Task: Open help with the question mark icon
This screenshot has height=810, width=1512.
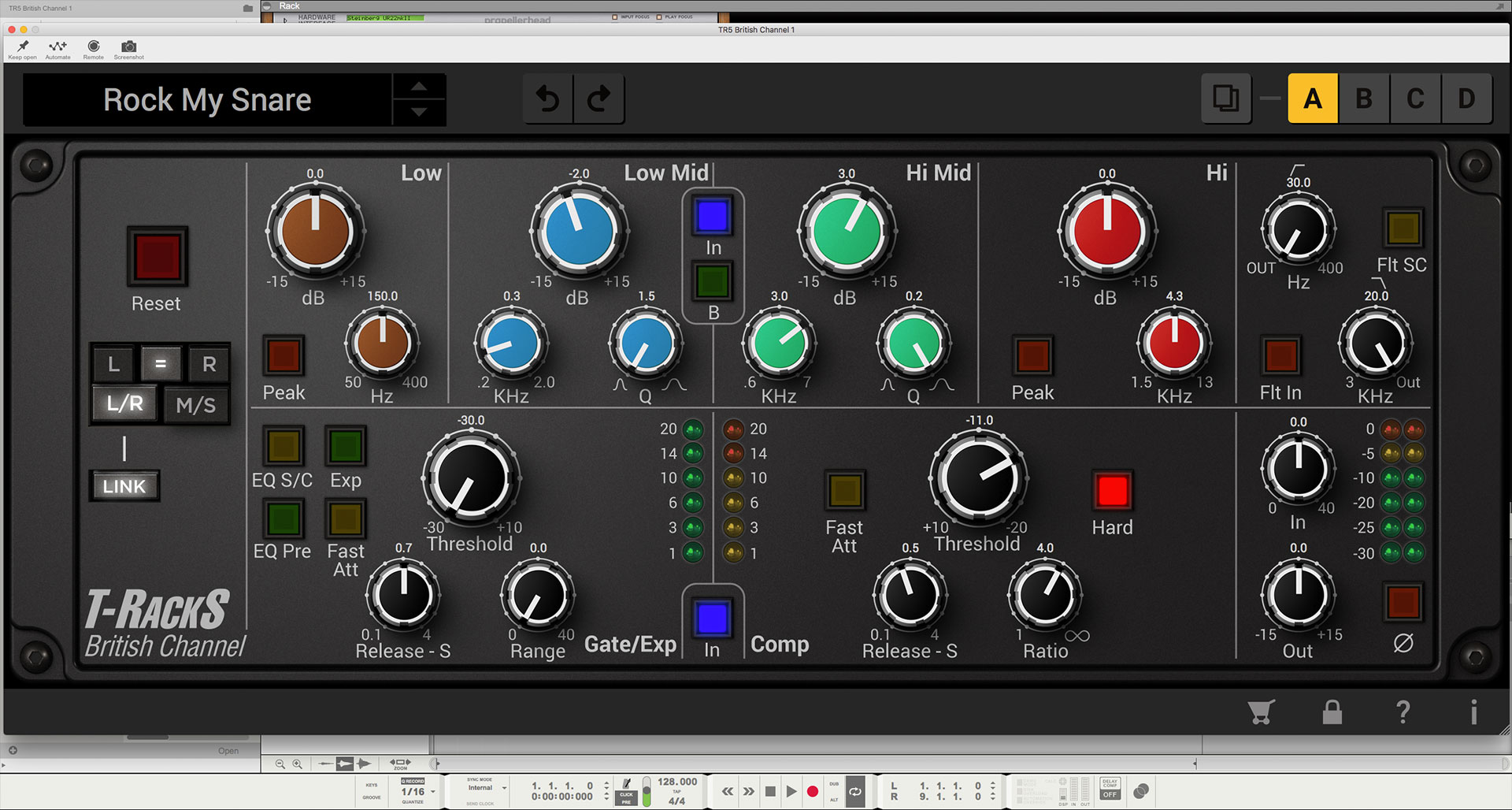Action: pyautogui.click(x=1403, y=712)
